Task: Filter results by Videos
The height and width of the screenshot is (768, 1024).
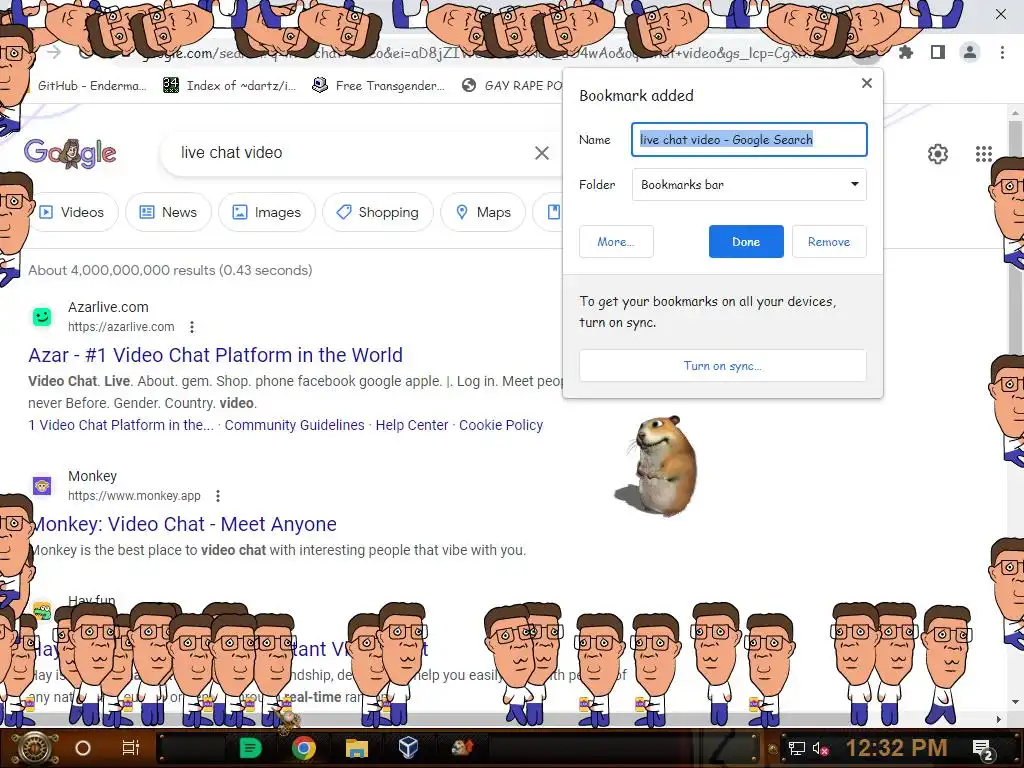Action: click(72, 212)
